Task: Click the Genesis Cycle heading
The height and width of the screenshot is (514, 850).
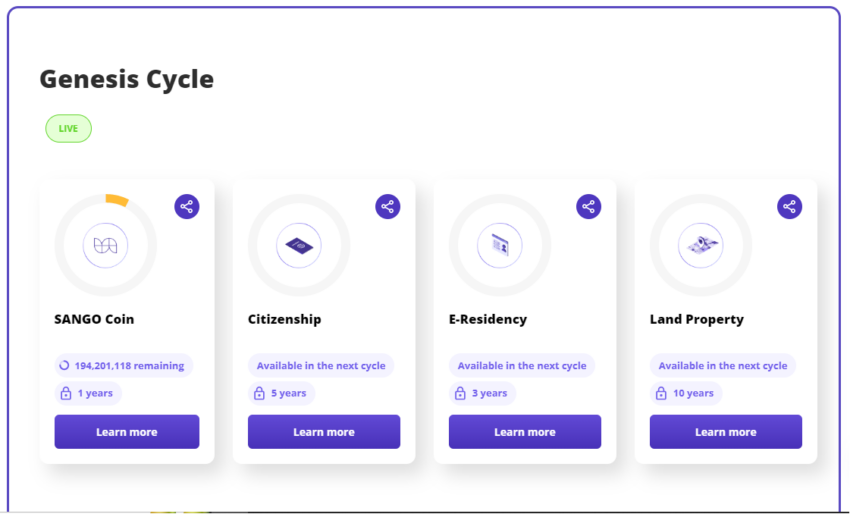Action: pyautogui.click(x=127, y=79)
